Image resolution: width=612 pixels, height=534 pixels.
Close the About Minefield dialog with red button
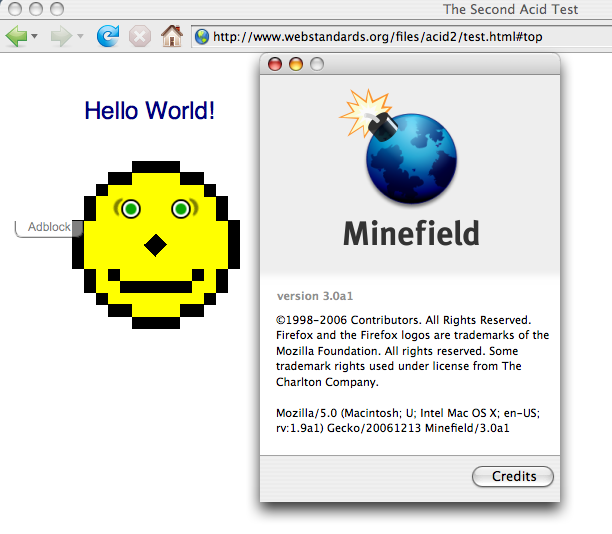pyautogui.click(x=275, y=64)
